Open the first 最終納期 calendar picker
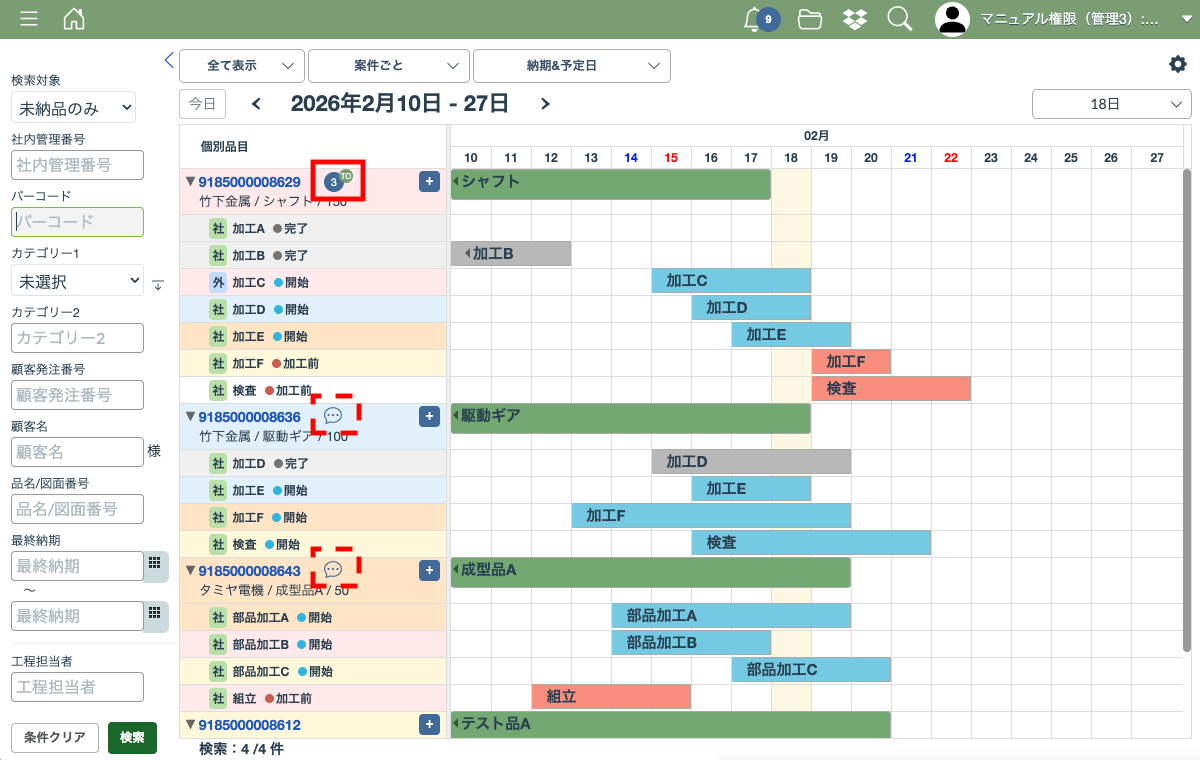 155,564
